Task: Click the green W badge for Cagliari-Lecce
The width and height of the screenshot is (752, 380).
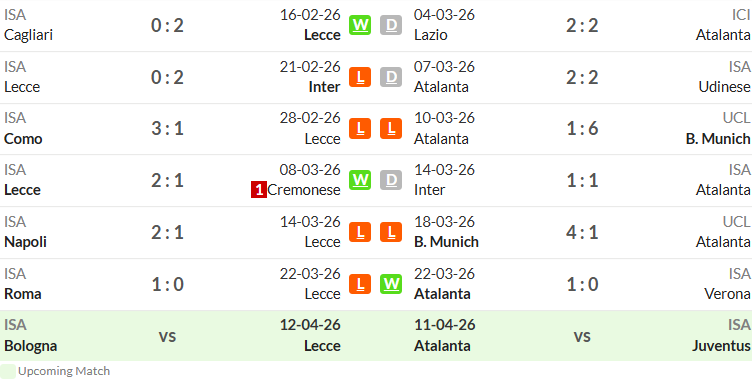Action: [x=360, y=25]
